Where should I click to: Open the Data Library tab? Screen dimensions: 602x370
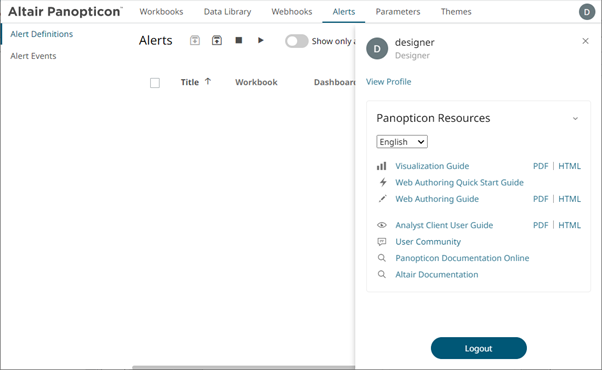[x=227, y=12]
